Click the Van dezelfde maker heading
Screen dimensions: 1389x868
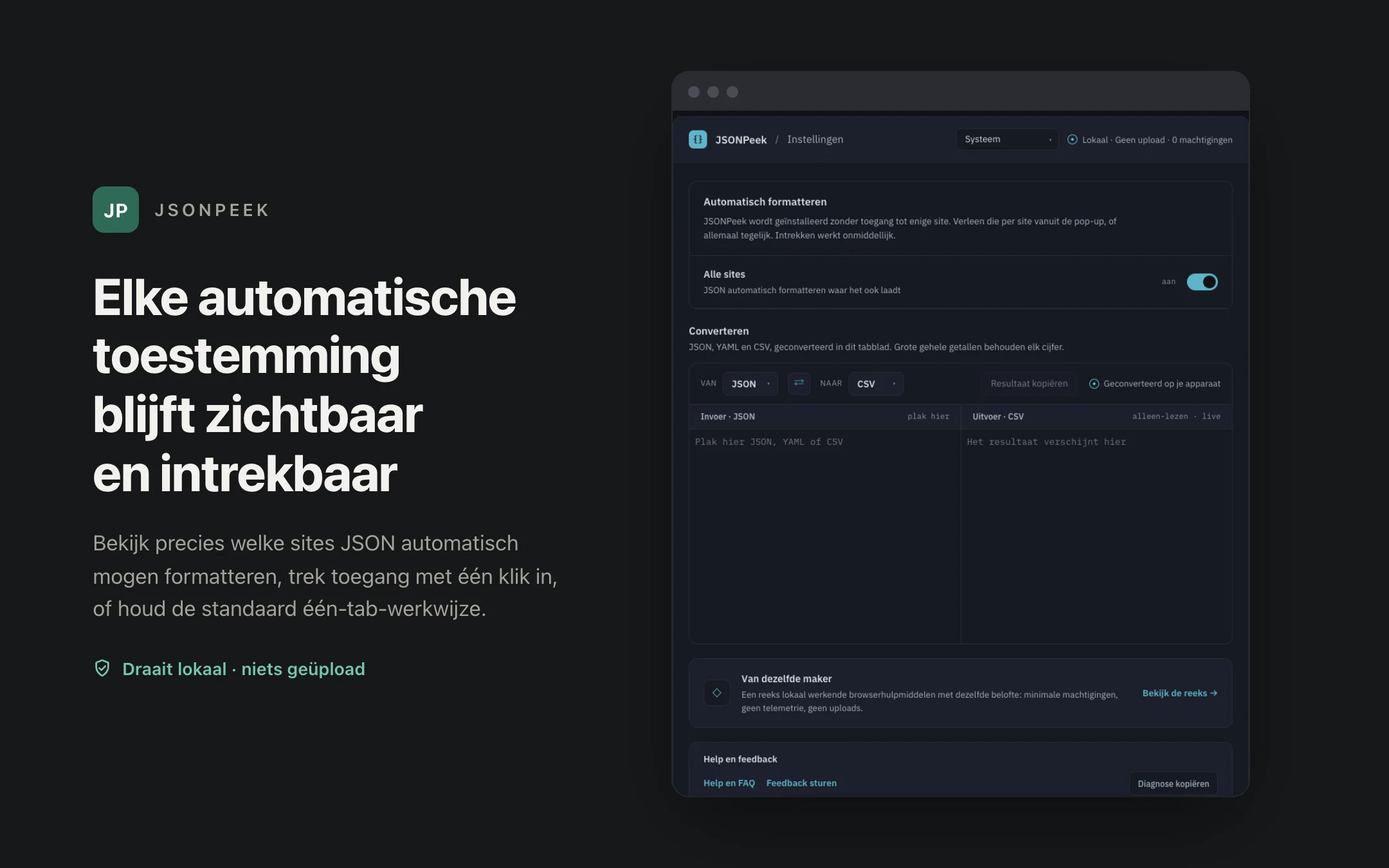click(786, 679)
